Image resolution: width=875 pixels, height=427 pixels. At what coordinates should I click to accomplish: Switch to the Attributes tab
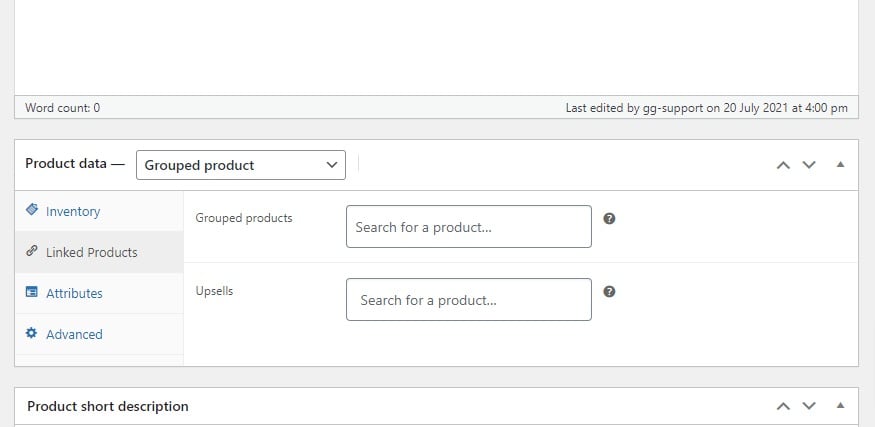pyautogui.click(x=99, y=293)
